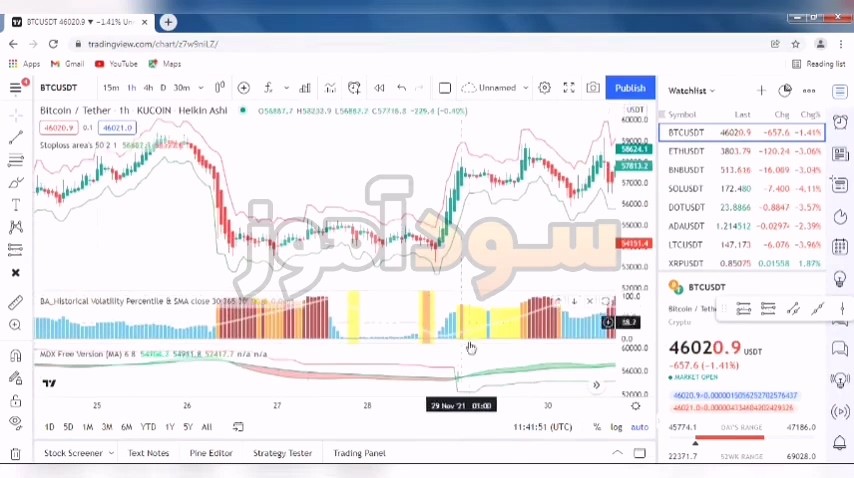Create an alert from toolbar
Screen dimensions: 854x478
pos(354,88)
